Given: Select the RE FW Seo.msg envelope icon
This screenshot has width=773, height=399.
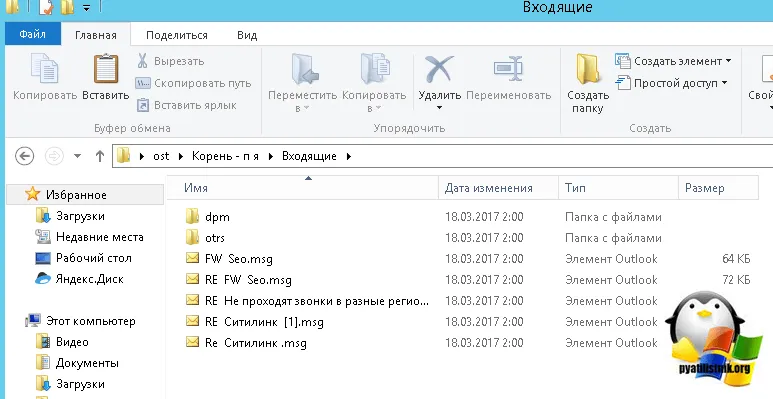Looking at the screenshot, I should pyautogui.click(x=192, y=279).
